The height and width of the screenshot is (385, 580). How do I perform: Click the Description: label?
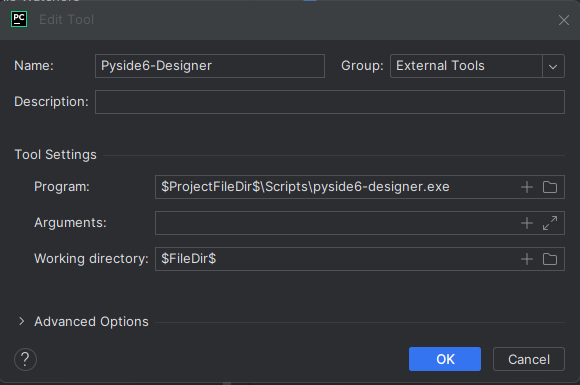(x=51, y=101)
